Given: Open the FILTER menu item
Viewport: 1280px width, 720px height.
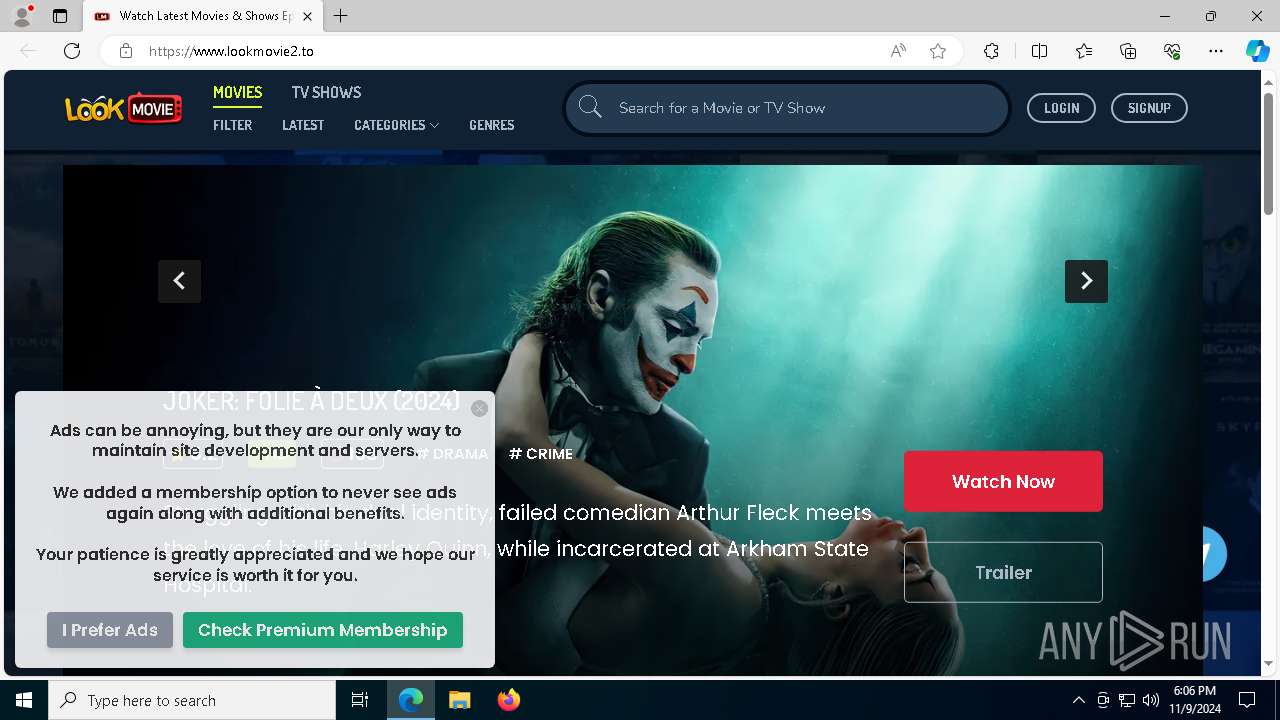Looking at the screenshot, I should tap(233, 125).
